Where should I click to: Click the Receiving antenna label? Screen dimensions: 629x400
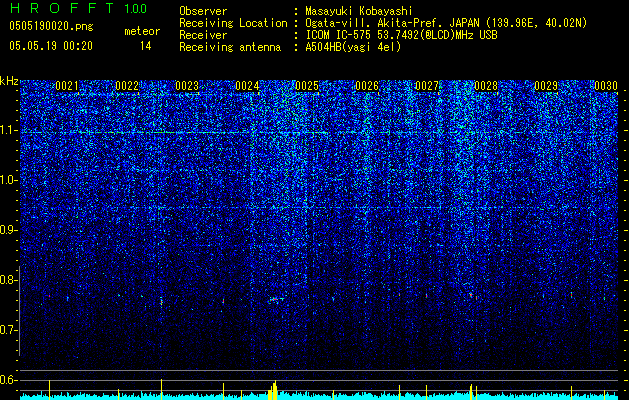tap(230, 47)
